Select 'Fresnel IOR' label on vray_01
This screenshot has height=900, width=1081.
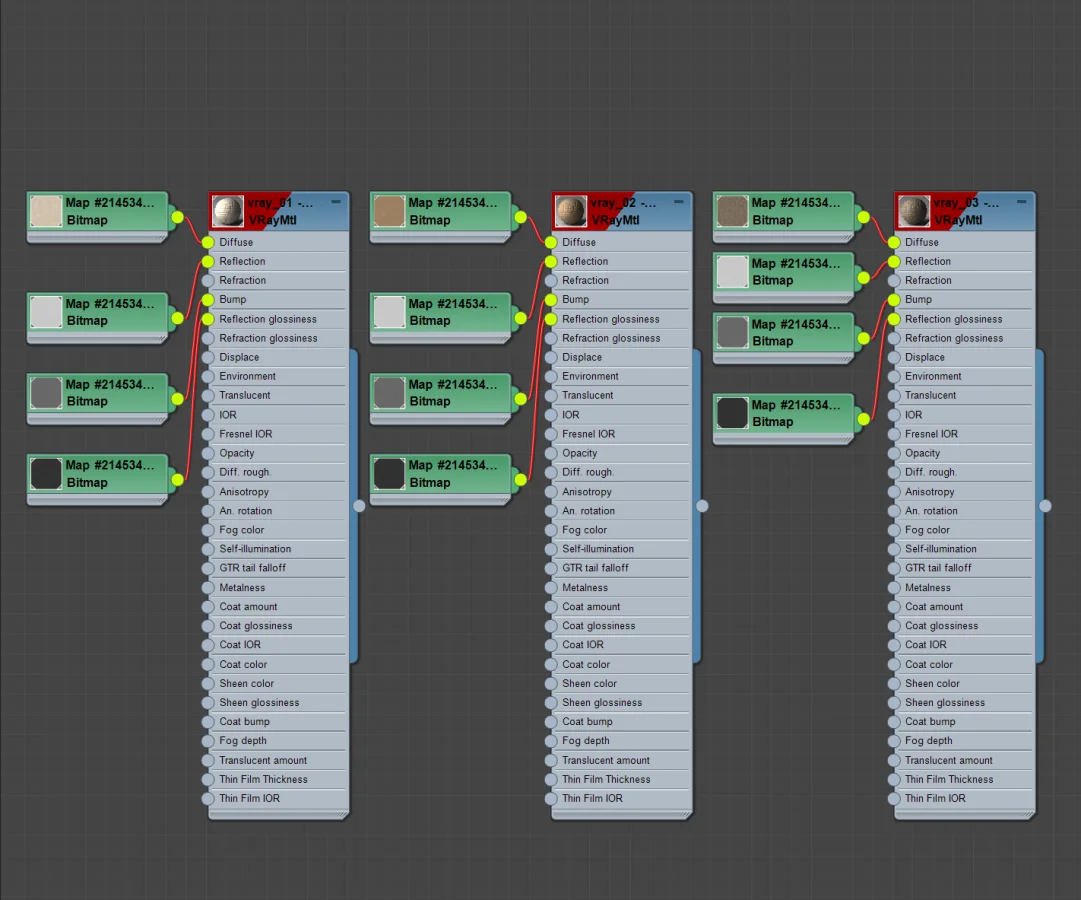click(x=245, y=434)
